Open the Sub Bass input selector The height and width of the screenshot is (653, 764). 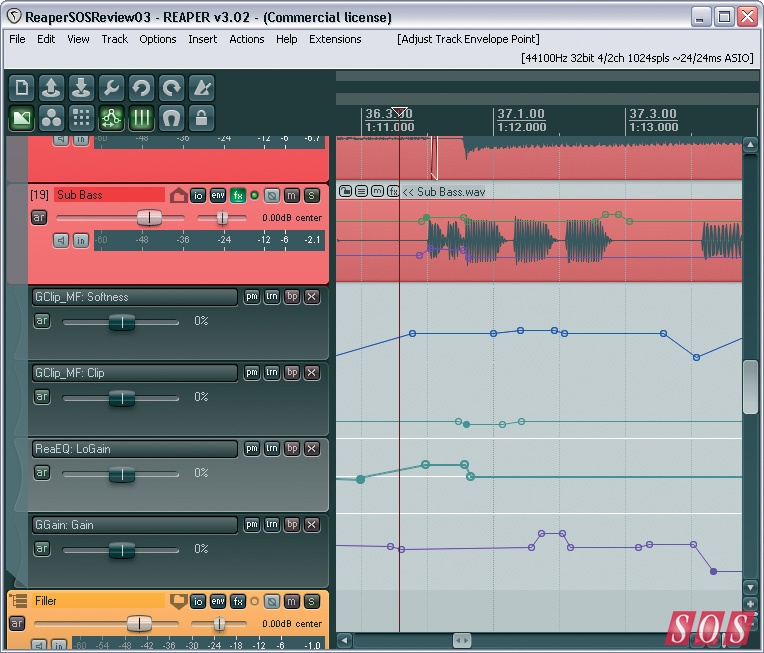81,240
